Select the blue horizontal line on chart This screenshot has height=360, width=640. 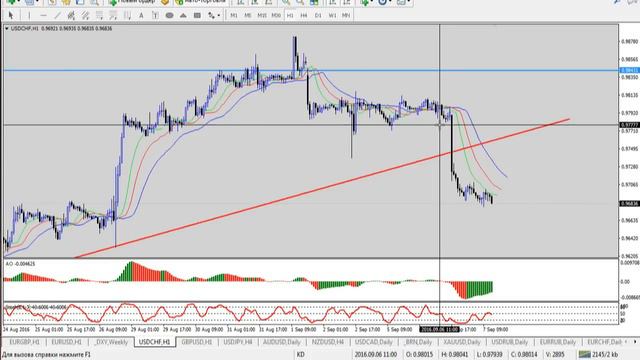(x=310, y=71)
